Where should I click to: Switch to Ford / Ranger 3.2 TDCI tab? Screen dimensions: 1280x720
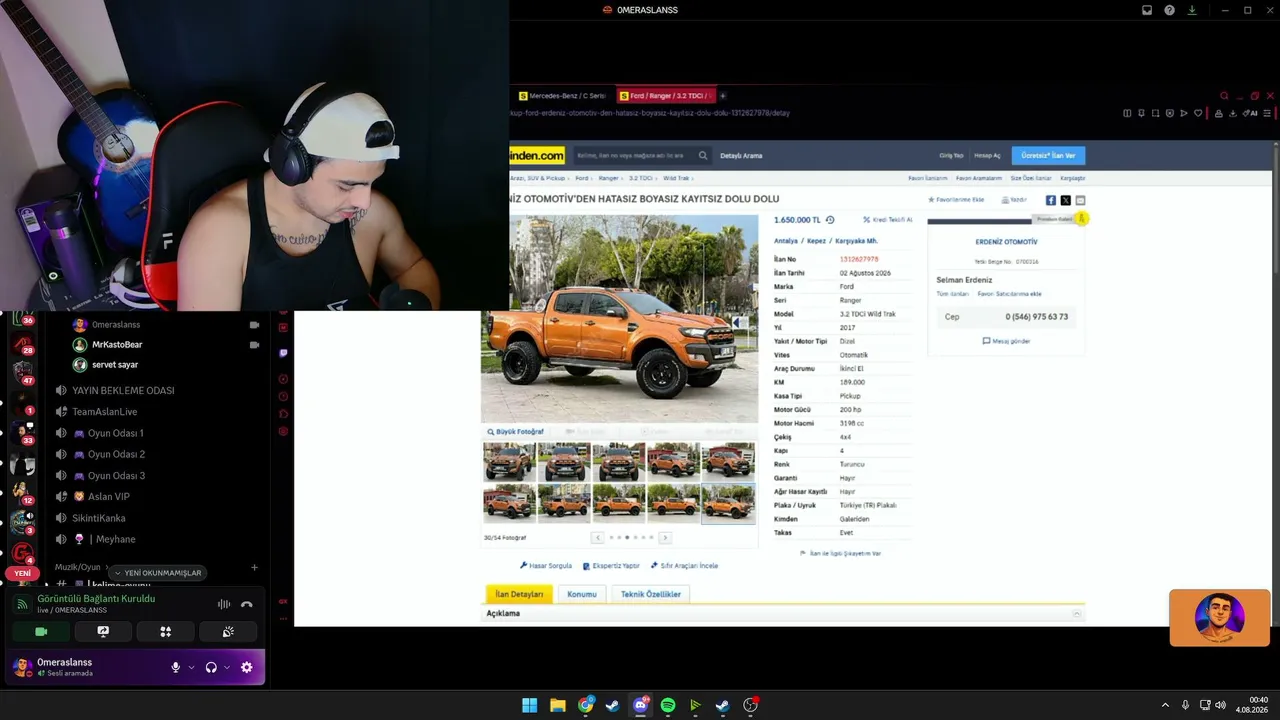pyautogui.click(x=665, y=96)
